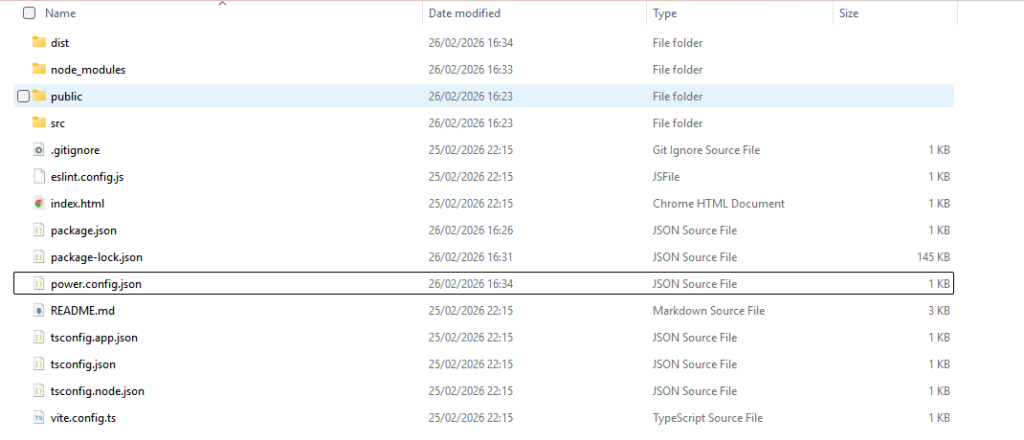Screen dimensions: 1024x440
Task: Select the README.md file name
Action: [82, 311]
